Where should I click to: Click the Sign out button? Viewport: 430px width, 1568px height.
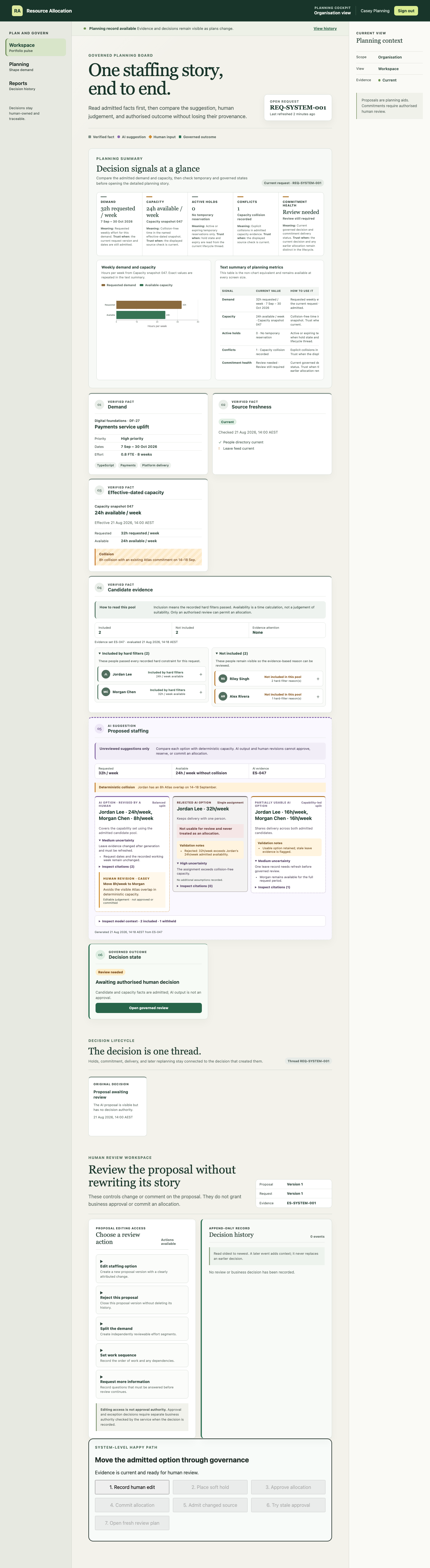[x=406, y=11]
